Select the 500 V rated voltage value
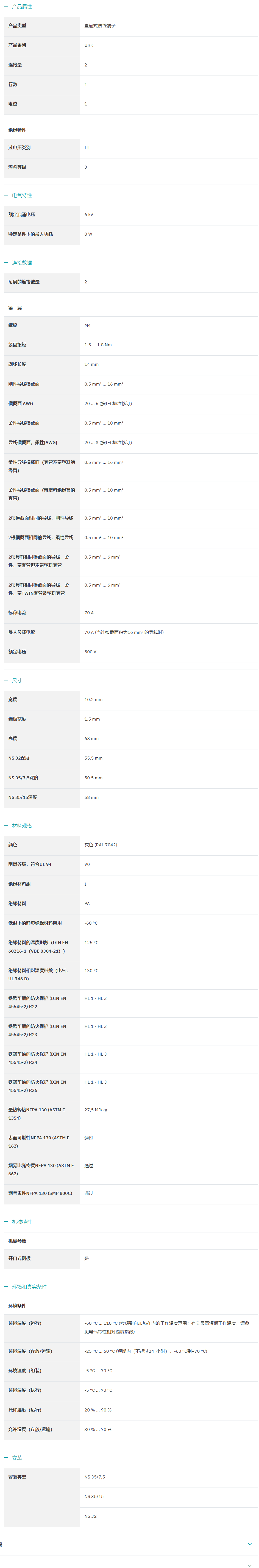The image size is (259, 1568). (90, 651)
